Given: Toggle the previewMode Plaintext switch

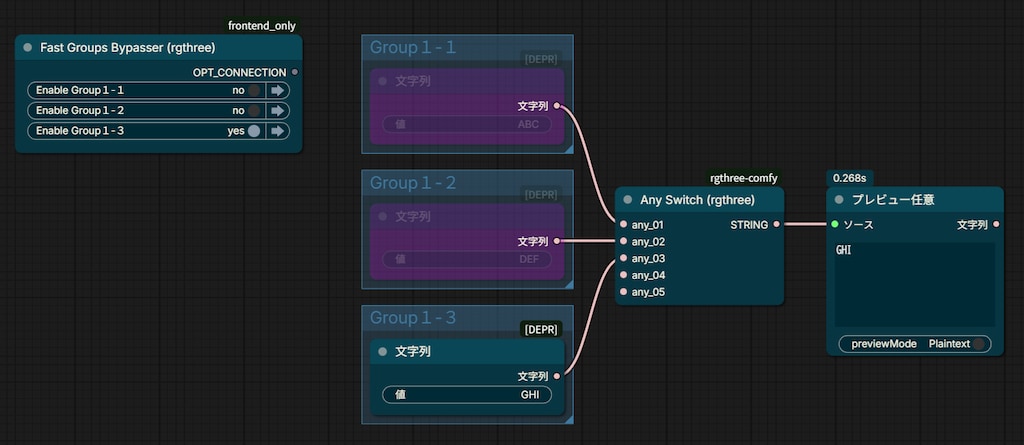Looking at the screenshot, I should 978,344.
